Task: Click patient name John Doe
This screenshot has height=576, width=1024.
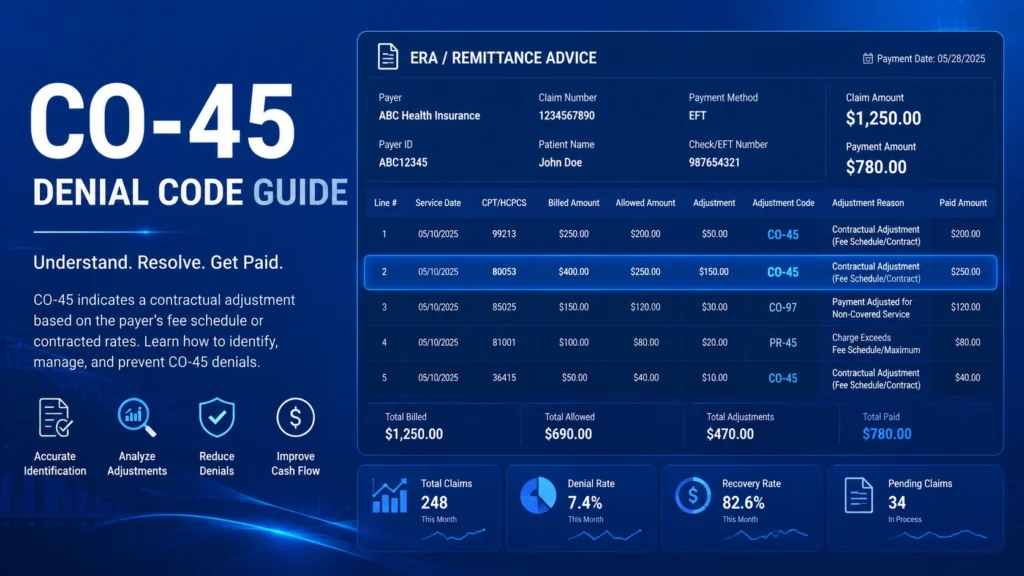Action: pyautogui.click(x=560, y=163)
